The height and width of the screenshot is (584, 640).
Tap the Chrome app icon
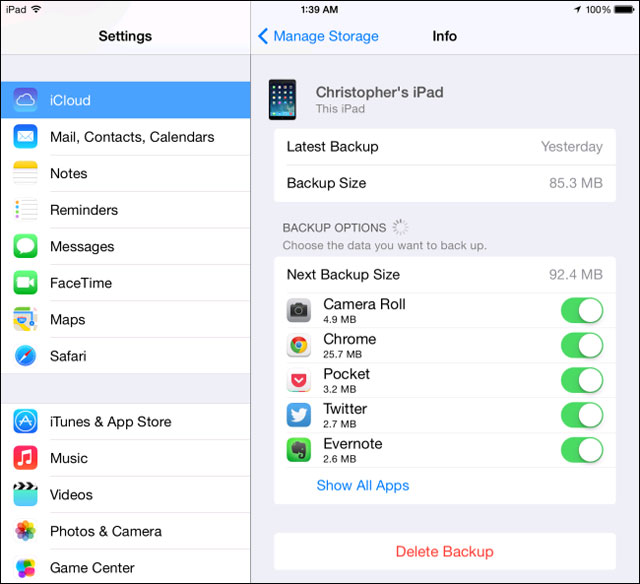pyautogui.click(x=299, y=345)
